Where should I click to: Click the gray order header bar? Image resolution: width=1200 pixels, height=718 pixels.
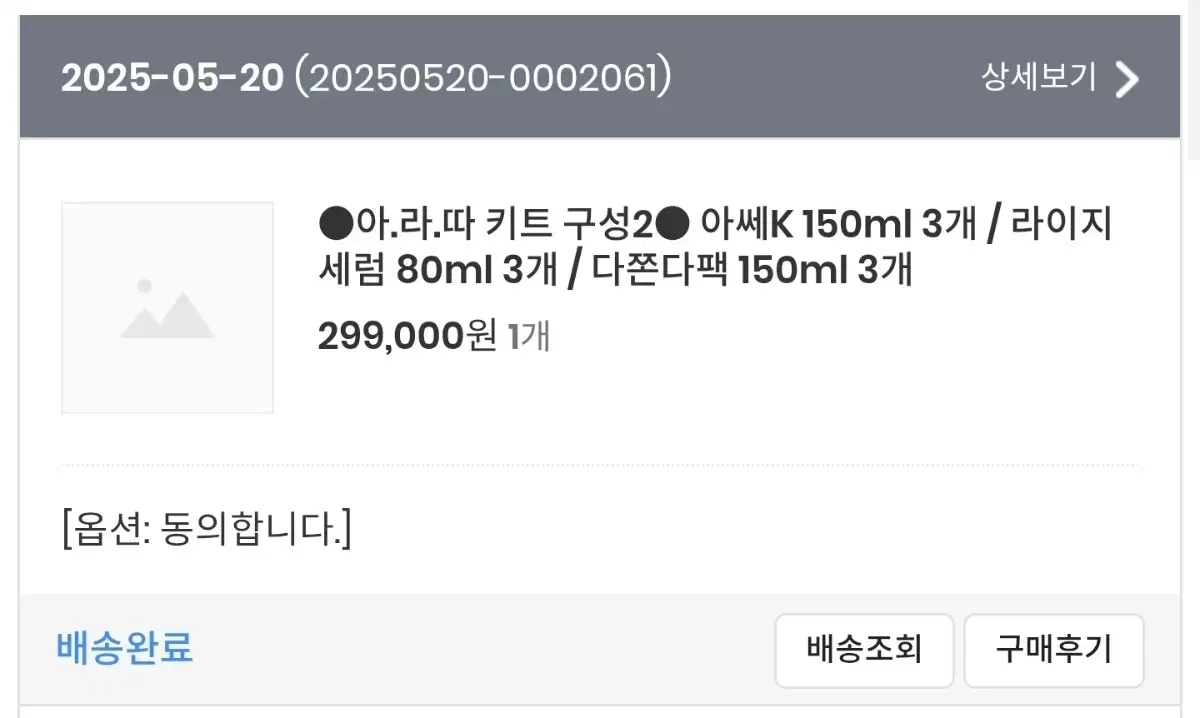(599, 77)
